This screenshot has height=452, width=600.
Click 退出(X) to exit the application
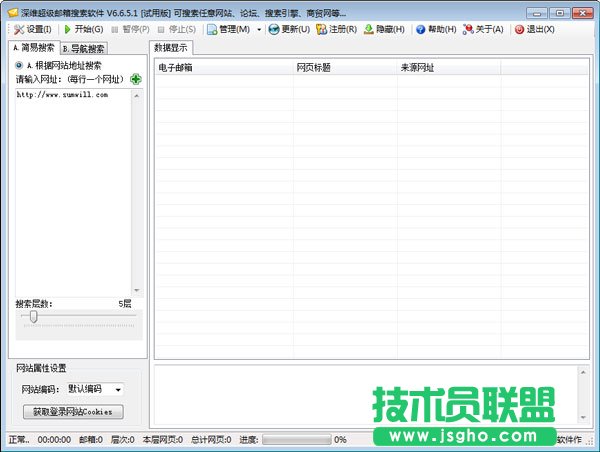click(x=535, y=29)
